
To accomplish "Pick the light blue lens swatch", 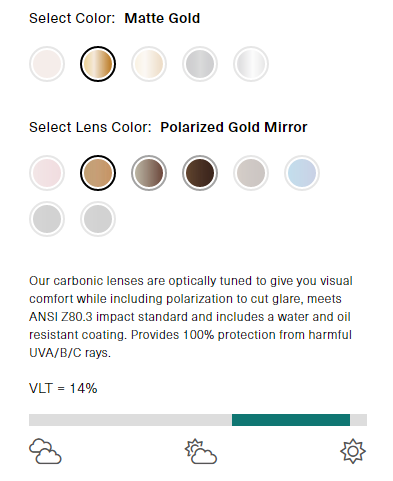I will coord(302,173).
